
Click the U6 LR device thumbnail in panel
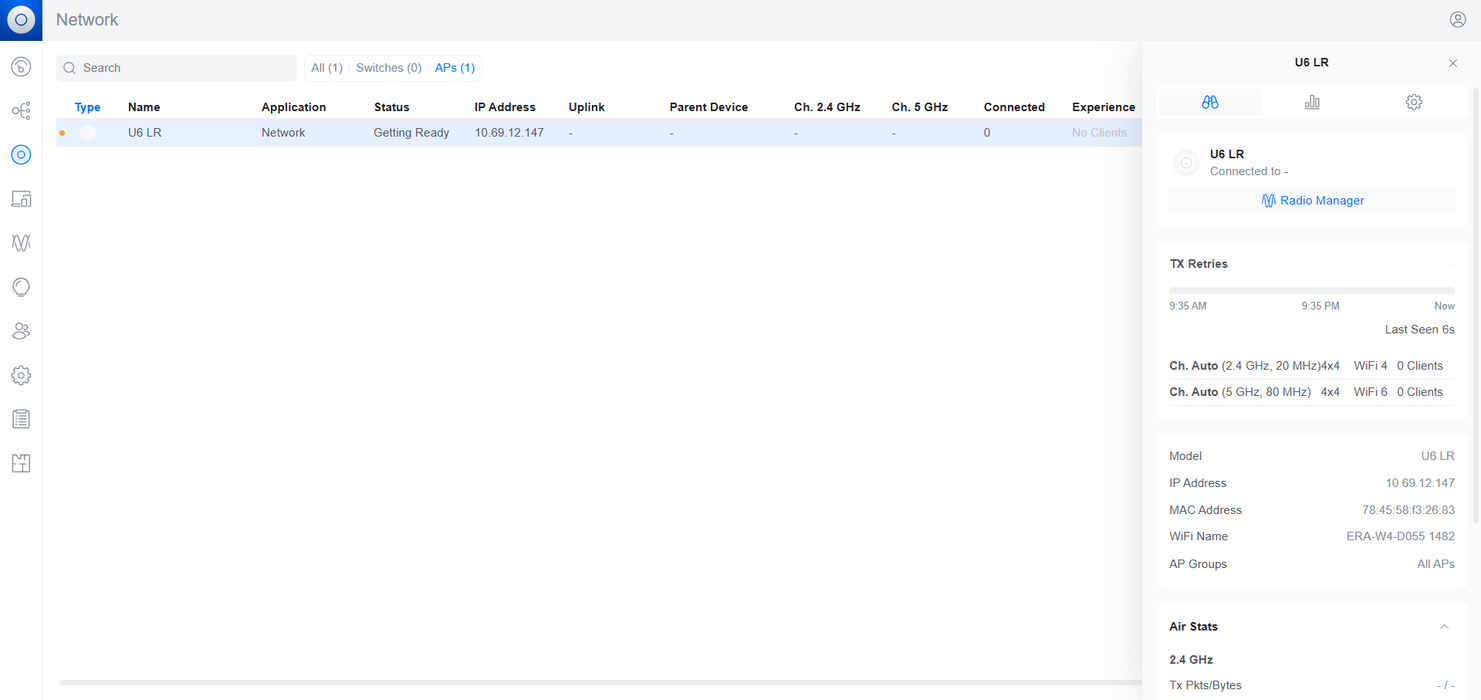[1186, 163]
